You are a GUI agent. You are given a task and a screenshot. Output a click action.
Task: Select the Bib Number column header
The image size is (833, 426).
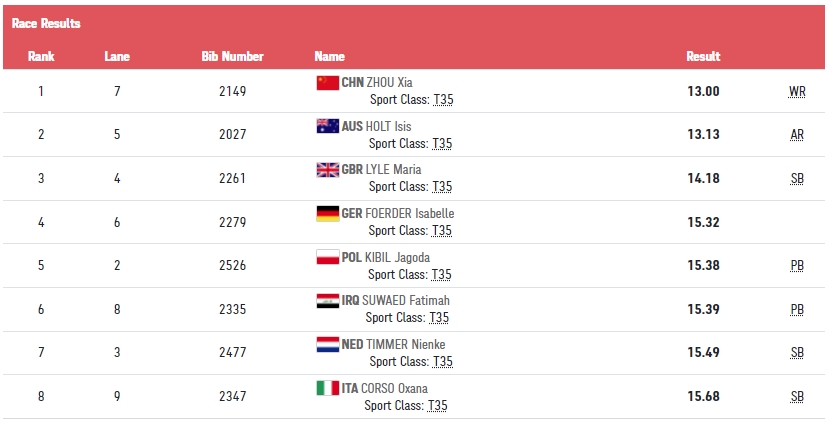(x=232, y=56)
